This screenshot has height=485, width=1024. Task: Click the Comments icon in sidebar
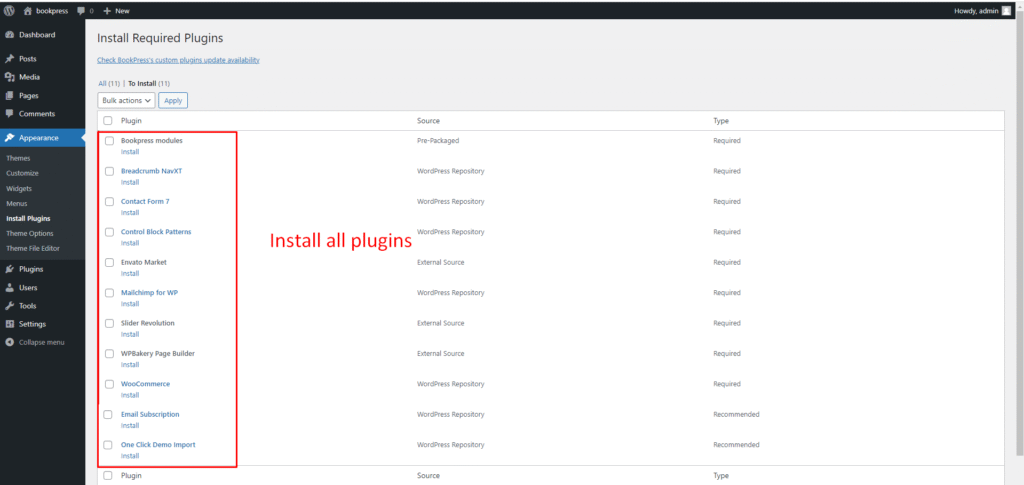click(10, 114)
